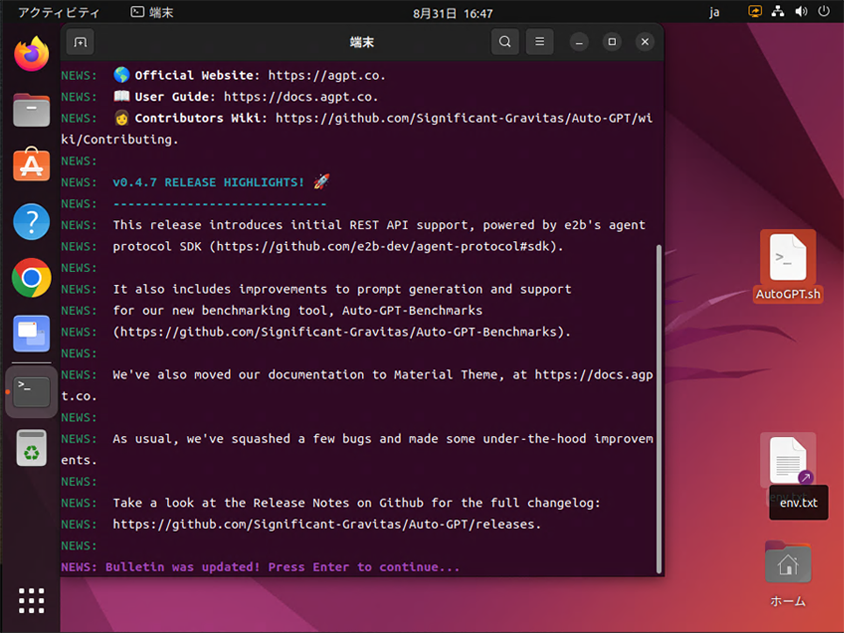Open the Files manager in dock
Viewport: 845px width, 633px height.
[x=32, y=110]
